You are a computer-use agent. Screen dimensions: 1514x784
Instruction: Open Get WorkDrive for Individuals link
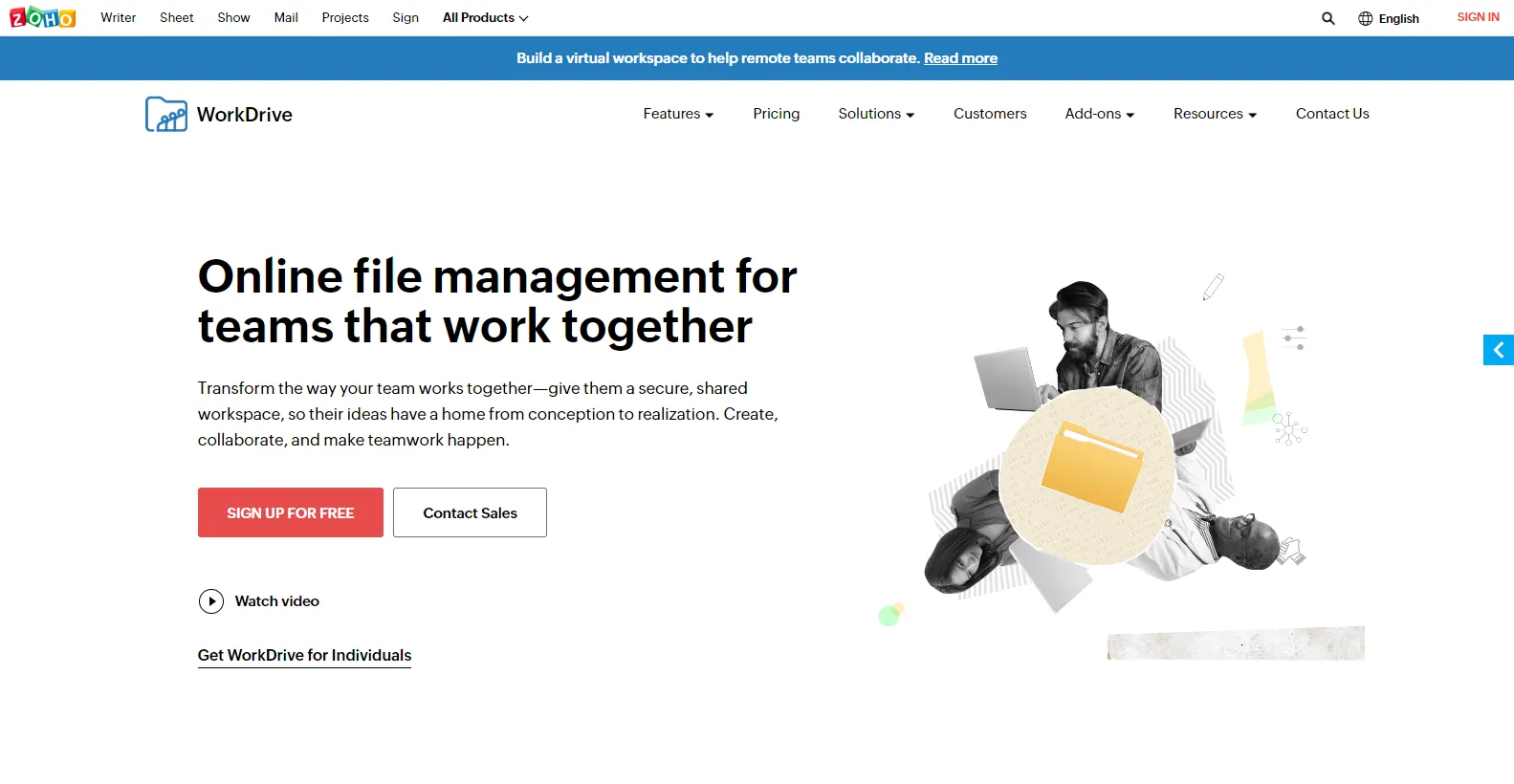304,655
